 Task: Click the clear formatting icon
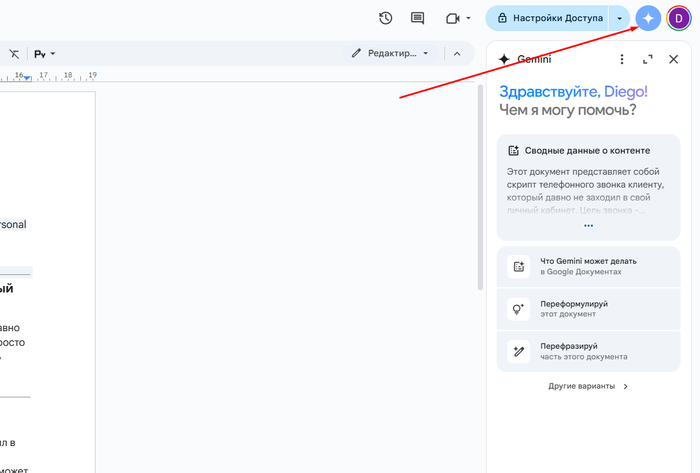(x=14, y=54)
